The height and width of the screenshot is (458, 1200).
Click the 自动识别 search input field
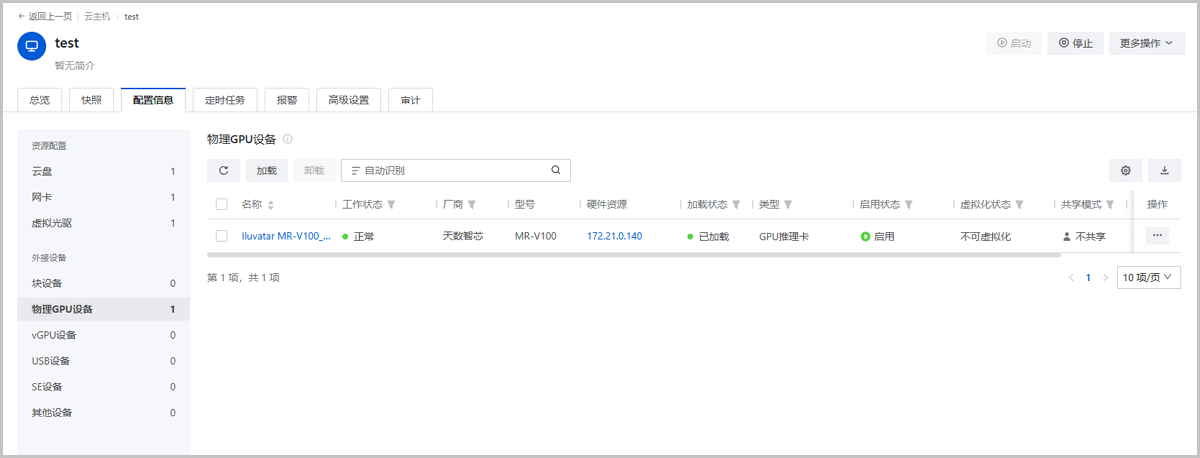click(x=450, y=171)
